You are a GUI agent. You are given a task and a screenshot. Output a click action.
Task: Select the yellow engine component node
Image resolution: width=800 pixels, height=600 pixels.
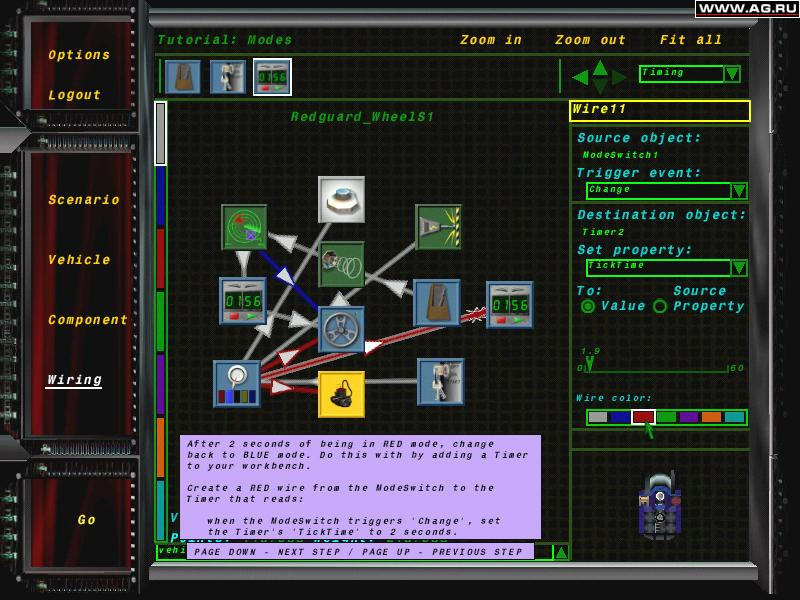[x=341, y=394]
